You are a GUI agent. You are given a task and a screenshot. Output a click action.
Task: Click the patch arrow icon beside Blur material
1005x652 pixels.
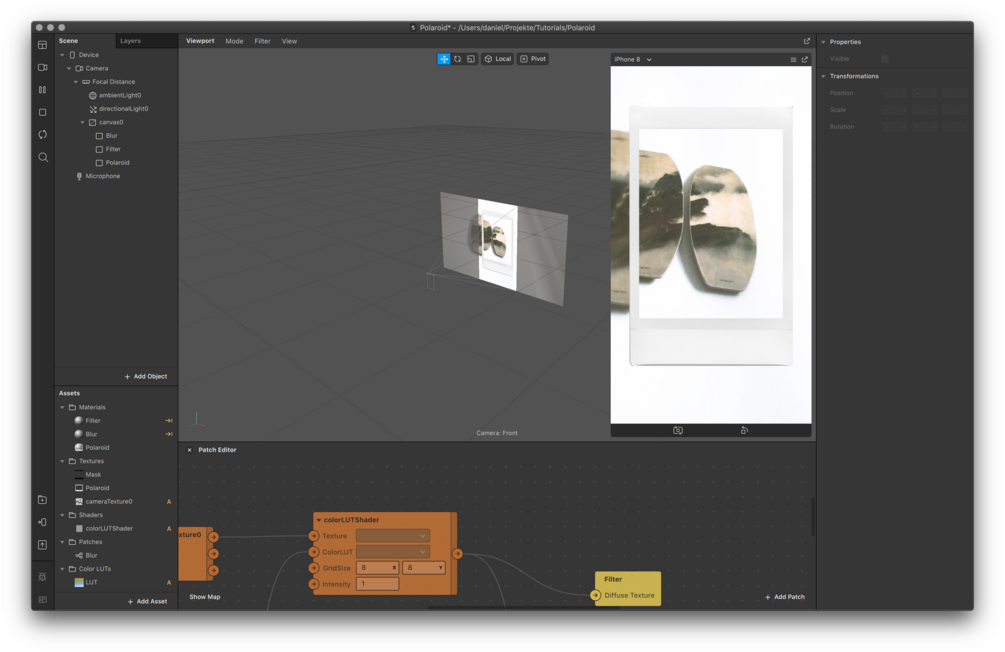coord(169,435)
